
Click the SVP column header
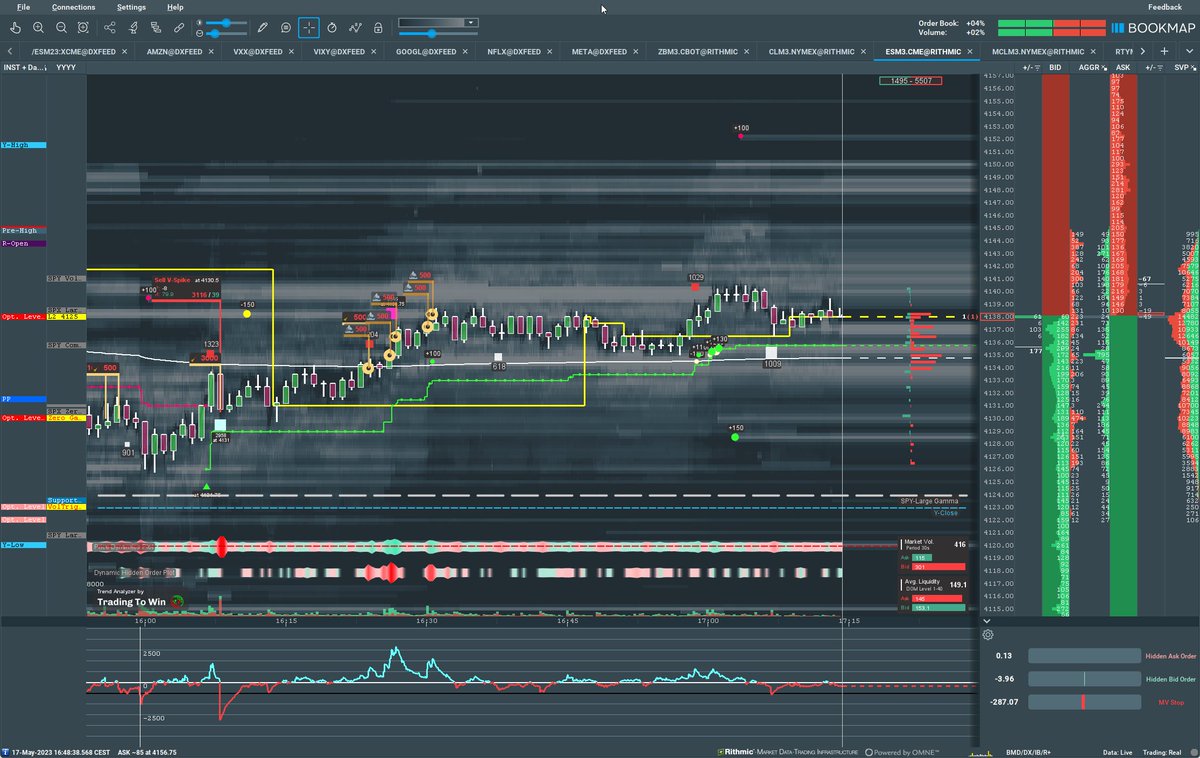pyautogui.click(x=1182, y=67)
